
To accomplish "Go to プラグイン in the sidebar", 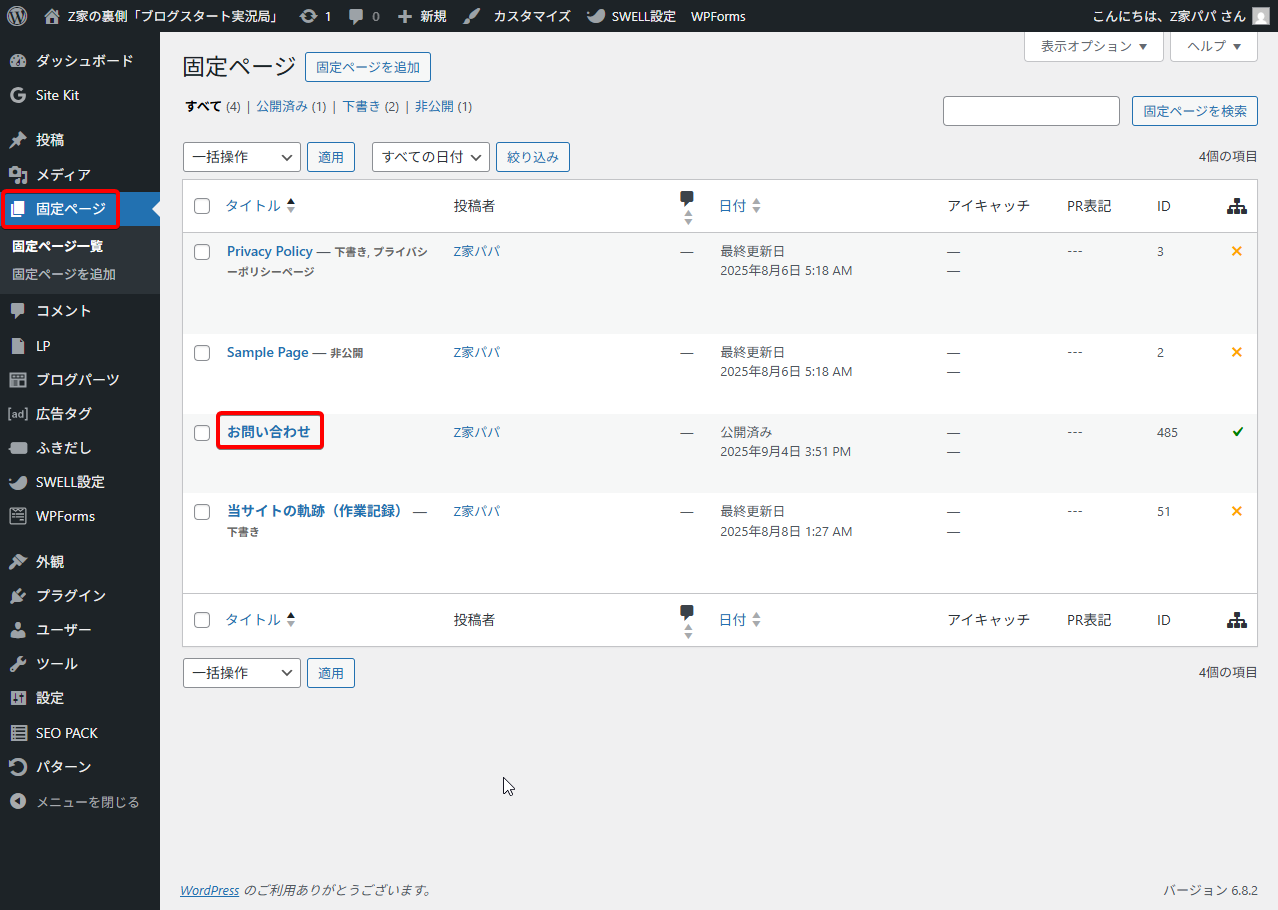I will pyautogui.click(x=70, y=596).
